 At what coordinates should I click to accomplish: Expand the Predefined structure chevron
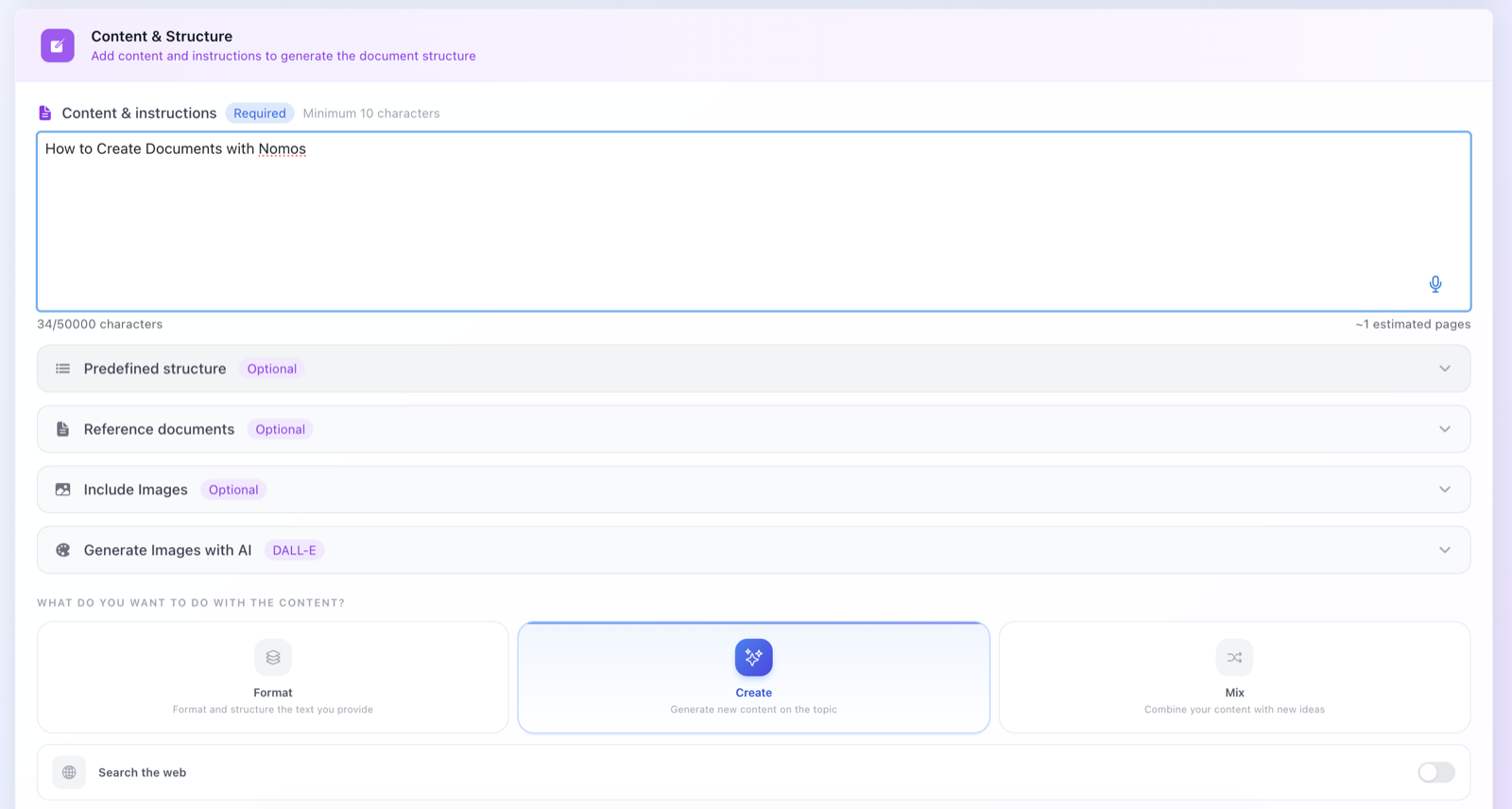click(x=1445, y=369)
